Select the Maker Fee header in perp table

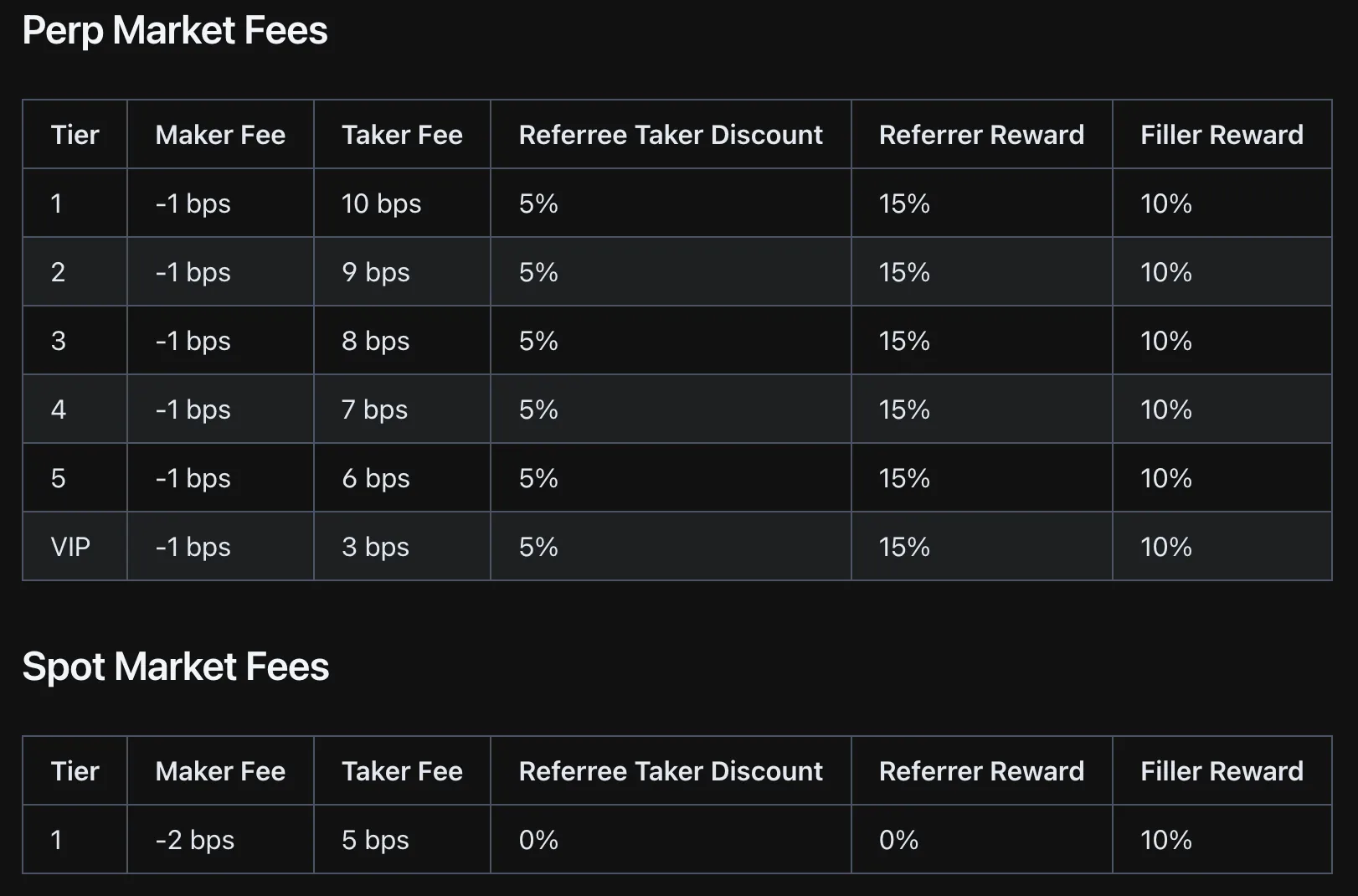point(220,135)
